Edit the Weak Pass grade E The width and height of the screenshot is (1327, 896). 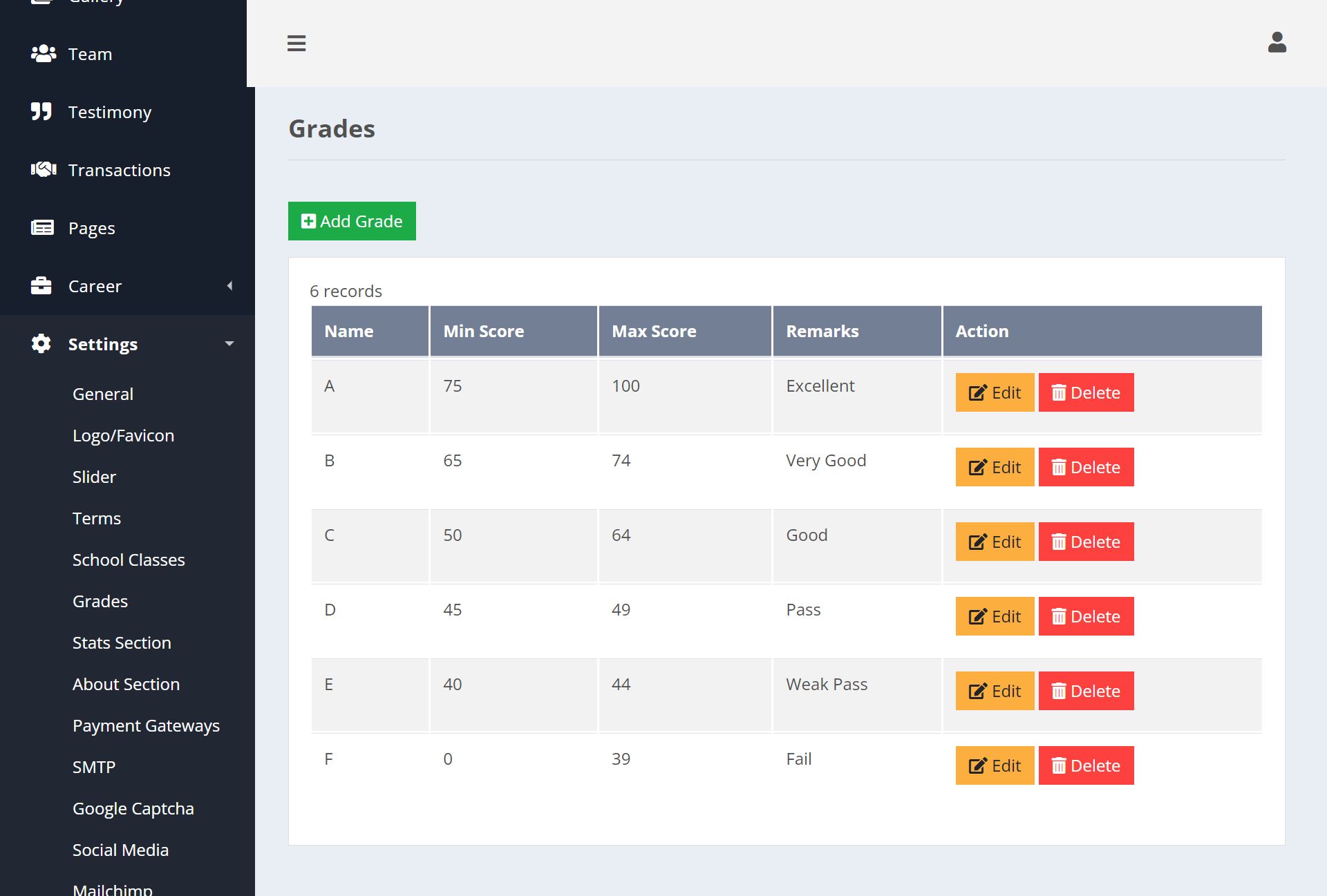(x=995, y=691)
